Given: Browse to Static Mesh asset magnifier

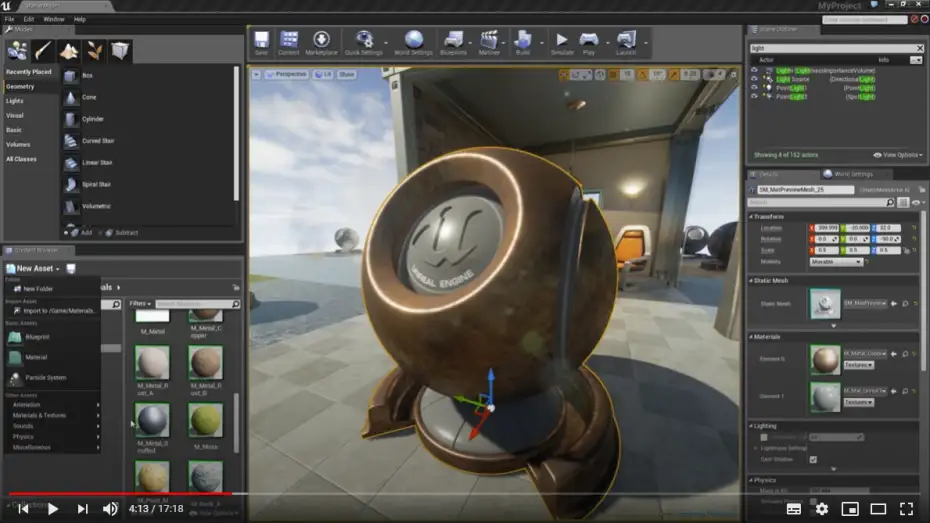Looking at the screenshot, I should tap(905, 304).
